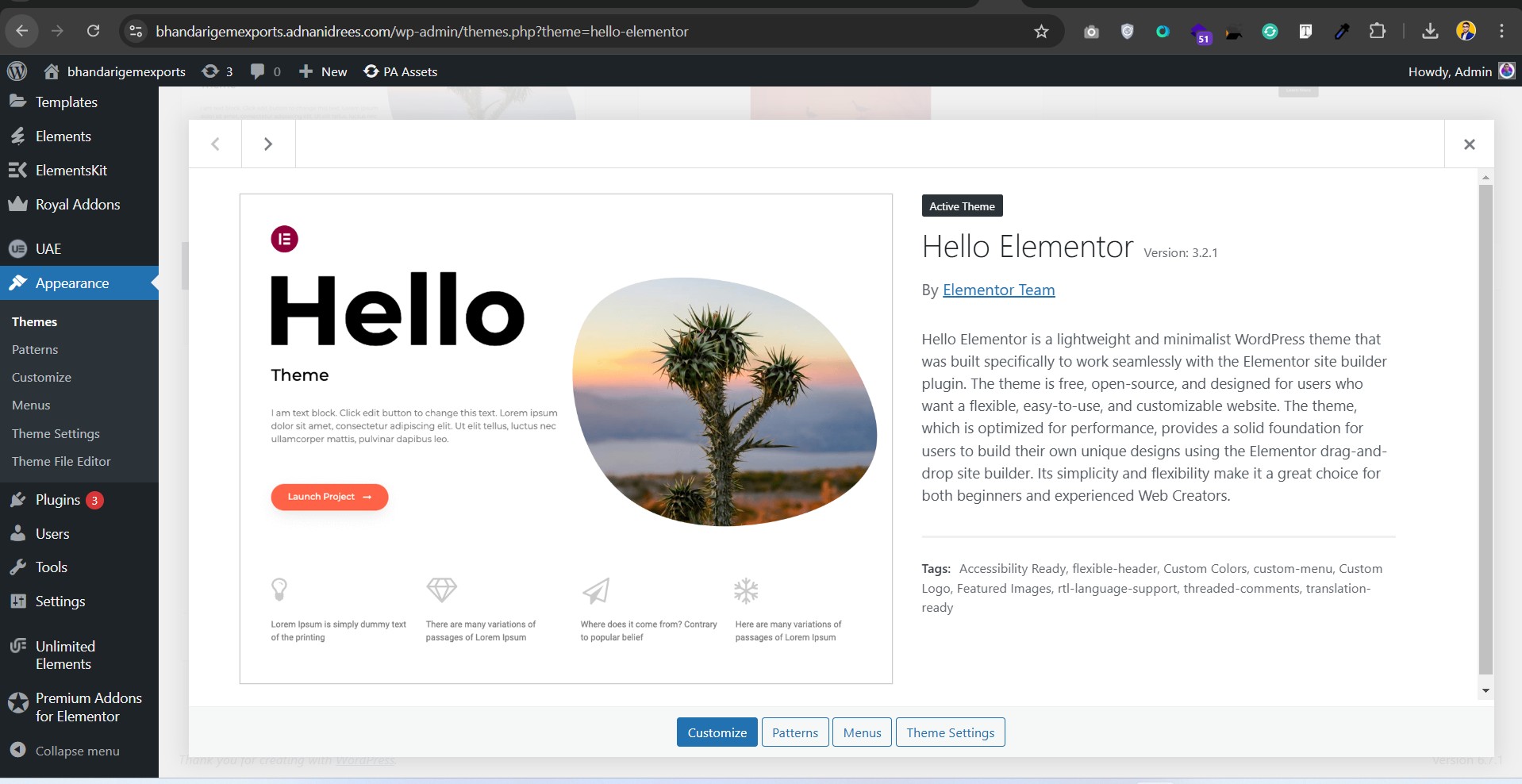The image size is (1522, 784).
Task: Open the Elementor Team author link
Action: tap(998, 290)
